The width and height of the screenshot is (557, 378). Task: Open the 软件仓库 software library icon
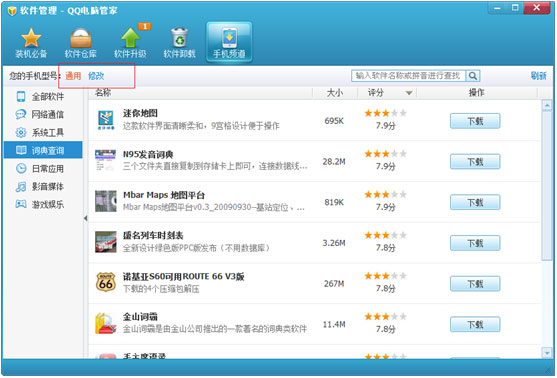coord(81,43)
